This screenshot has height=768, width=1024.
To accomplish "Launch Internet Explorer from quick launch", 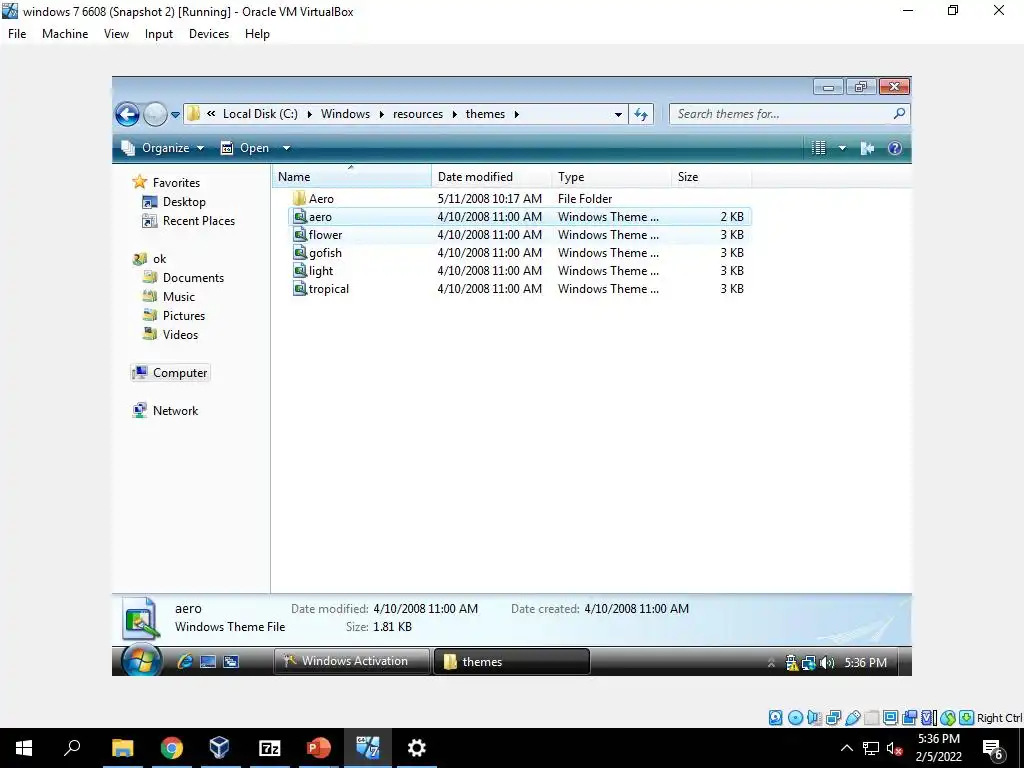I will [185, 662].
